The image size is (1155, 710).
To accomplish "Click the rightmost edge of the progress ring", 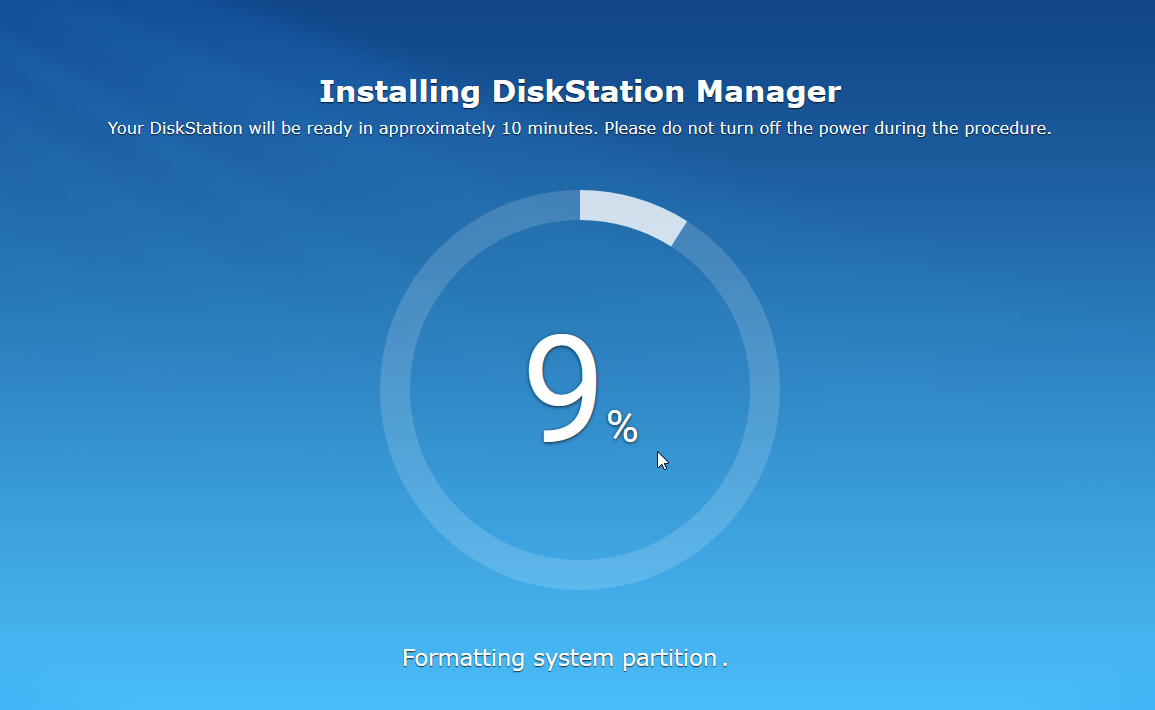I will click(765, 390).
